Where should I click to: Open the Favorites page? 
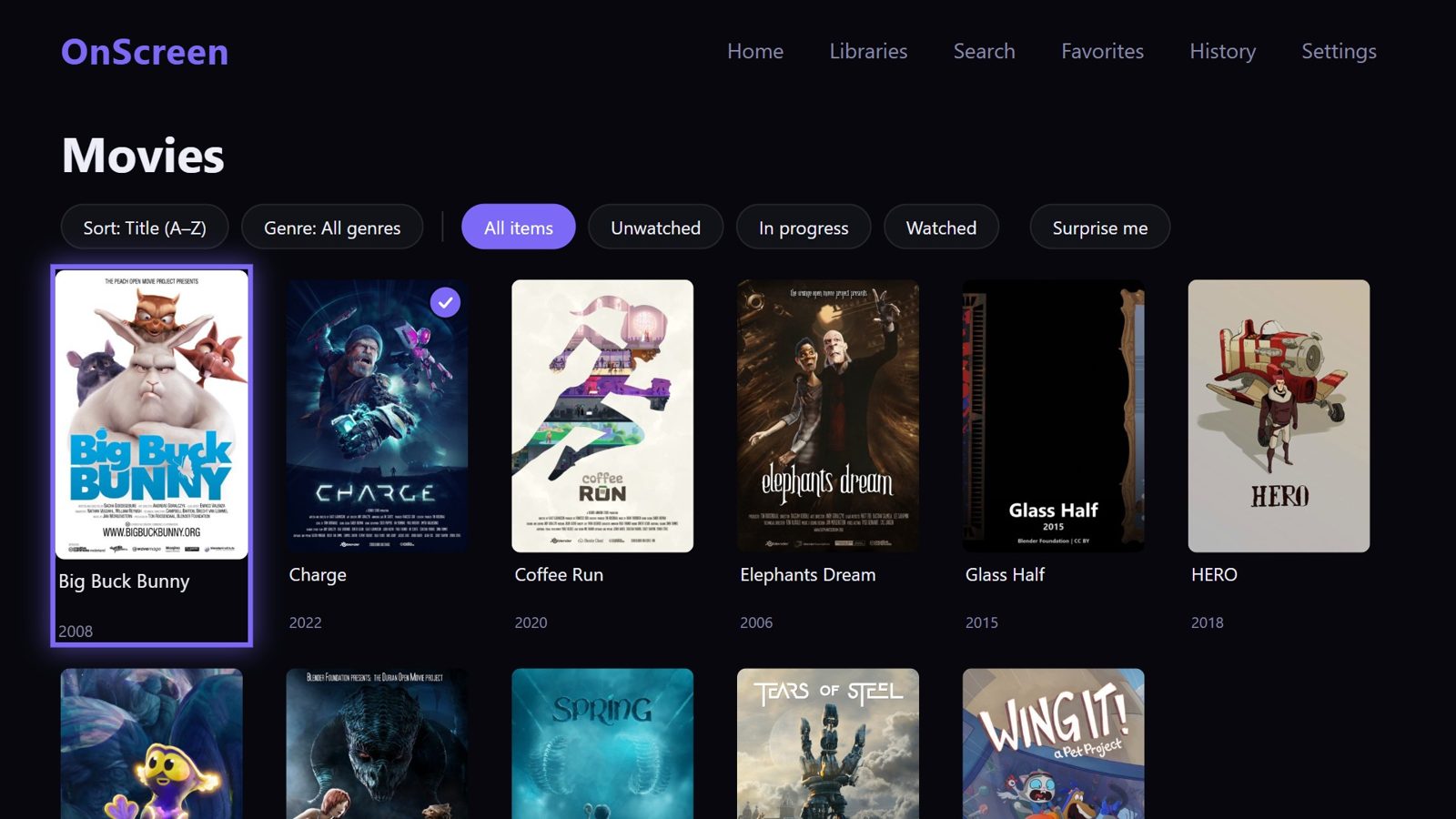point(1102,51)
